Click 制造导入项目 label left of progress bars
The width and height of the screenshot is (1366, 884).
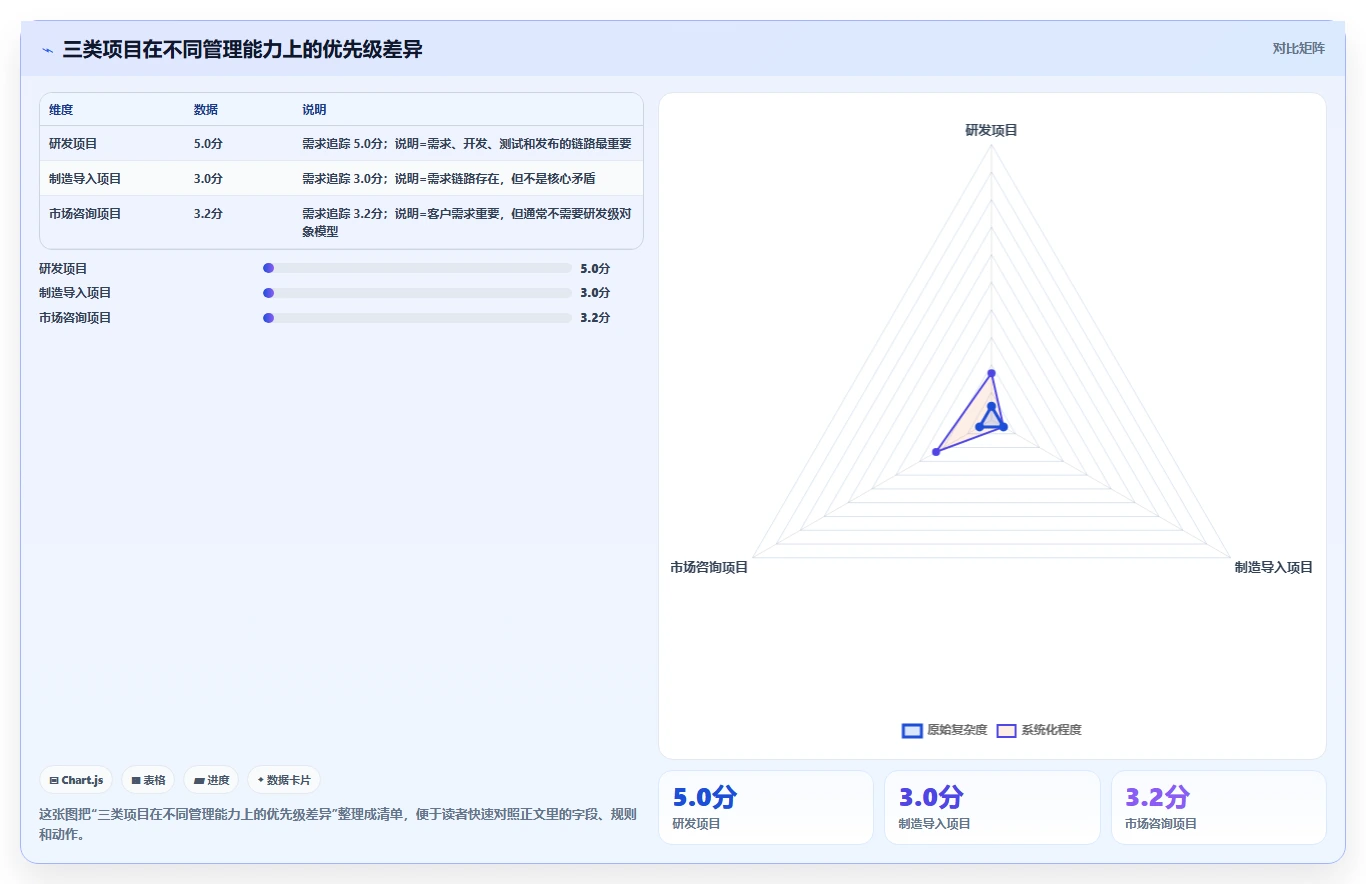[75, 293]
